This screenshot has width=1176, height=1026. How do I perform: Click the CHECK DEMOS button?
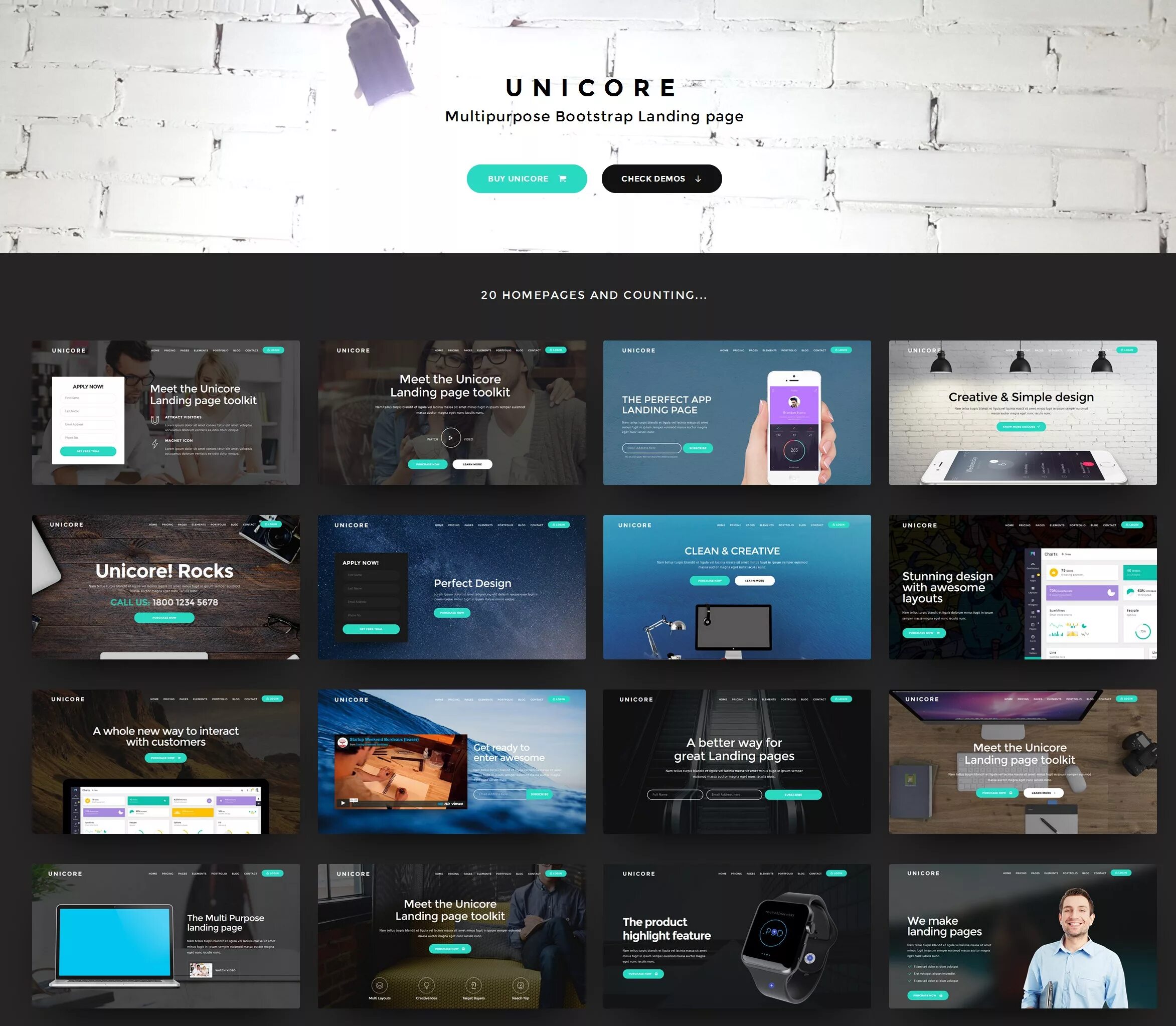point(660,178)
